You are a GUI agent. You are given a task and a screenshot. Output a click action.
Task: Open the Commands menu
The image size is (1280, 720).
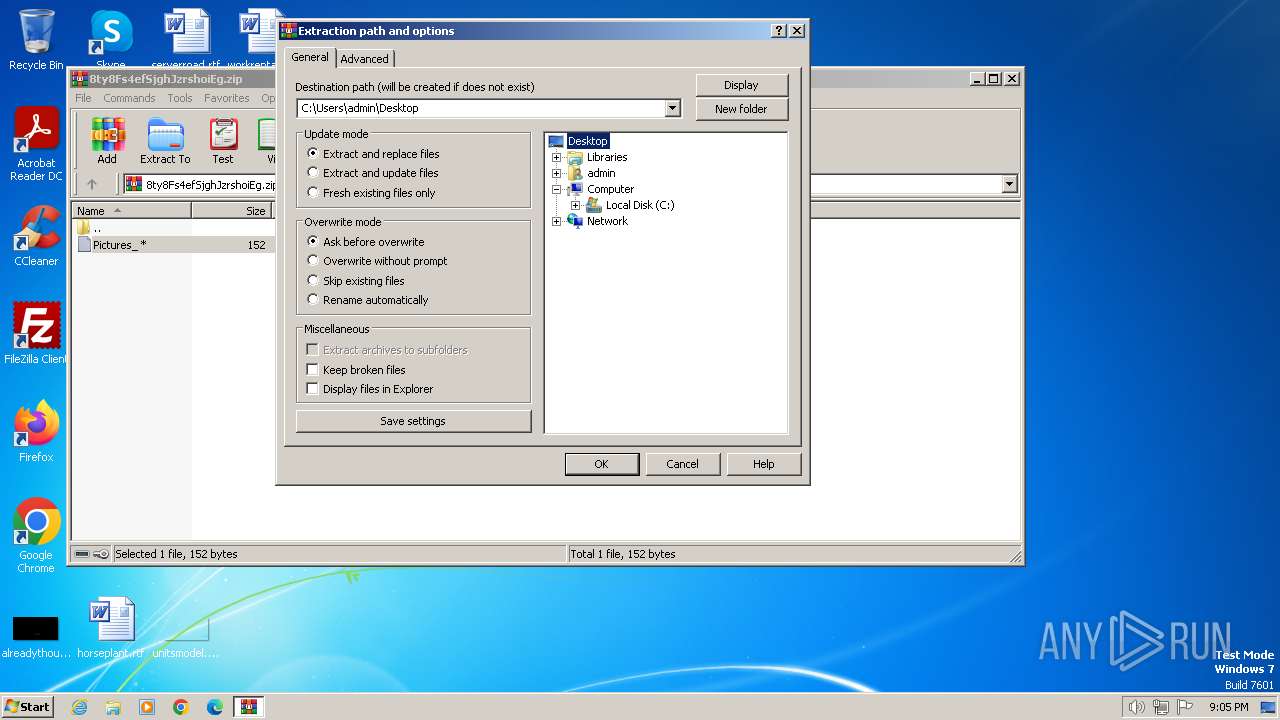[x=129, y=98]
